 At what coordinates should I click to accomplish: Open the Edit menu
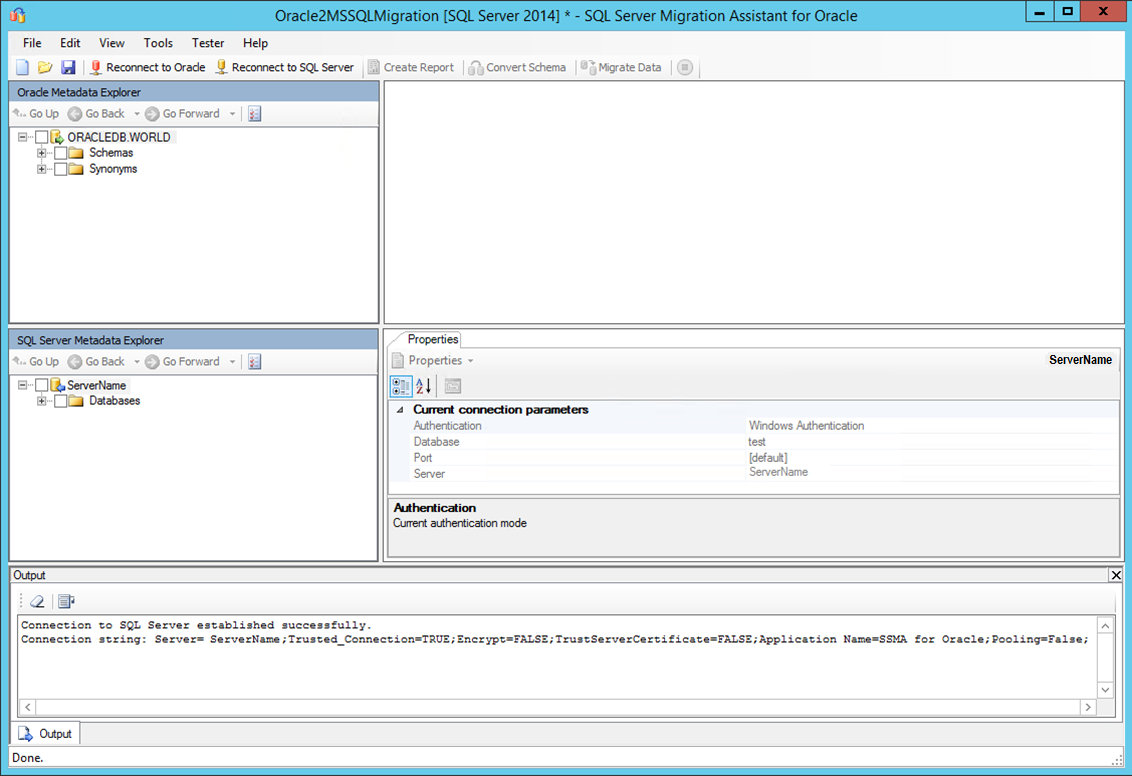pos(70,43)
